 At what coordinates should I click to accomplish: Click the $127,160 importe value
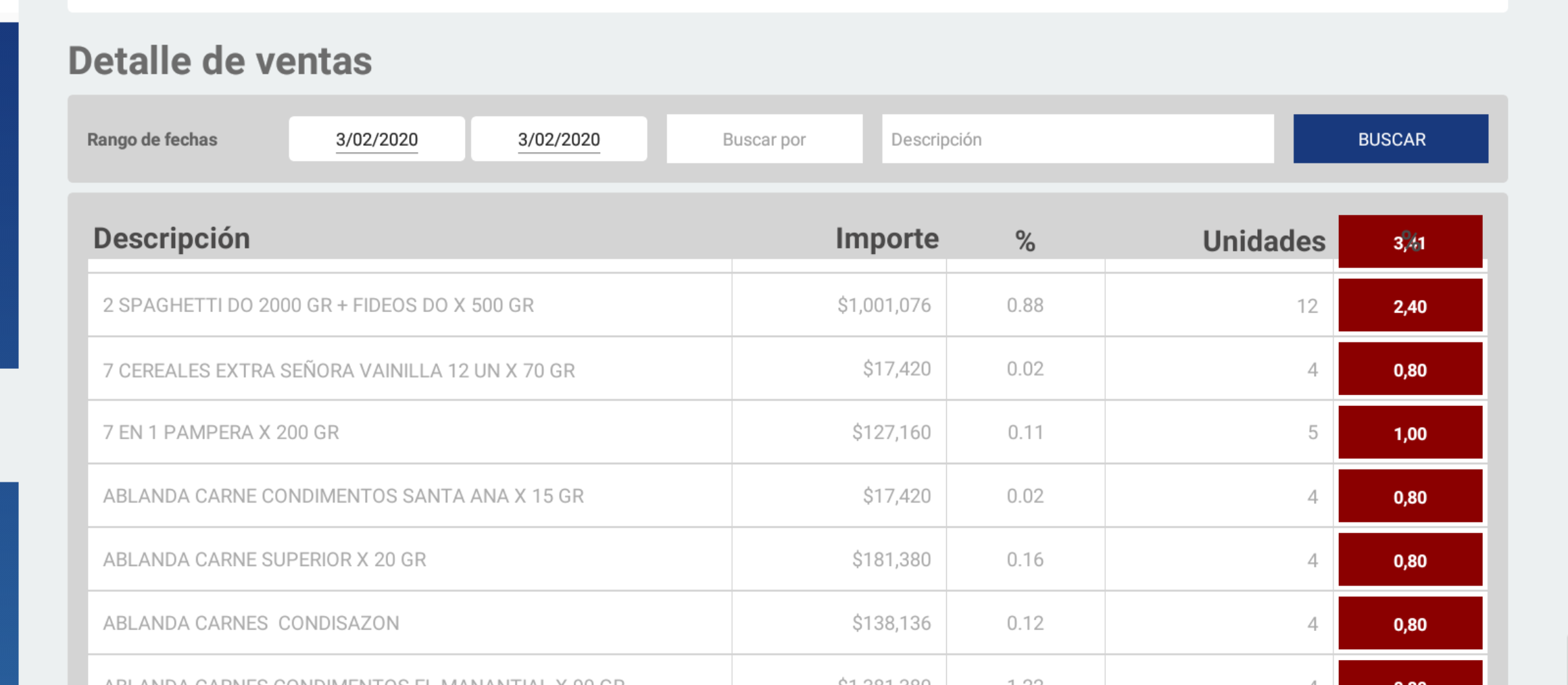point(891,432)
